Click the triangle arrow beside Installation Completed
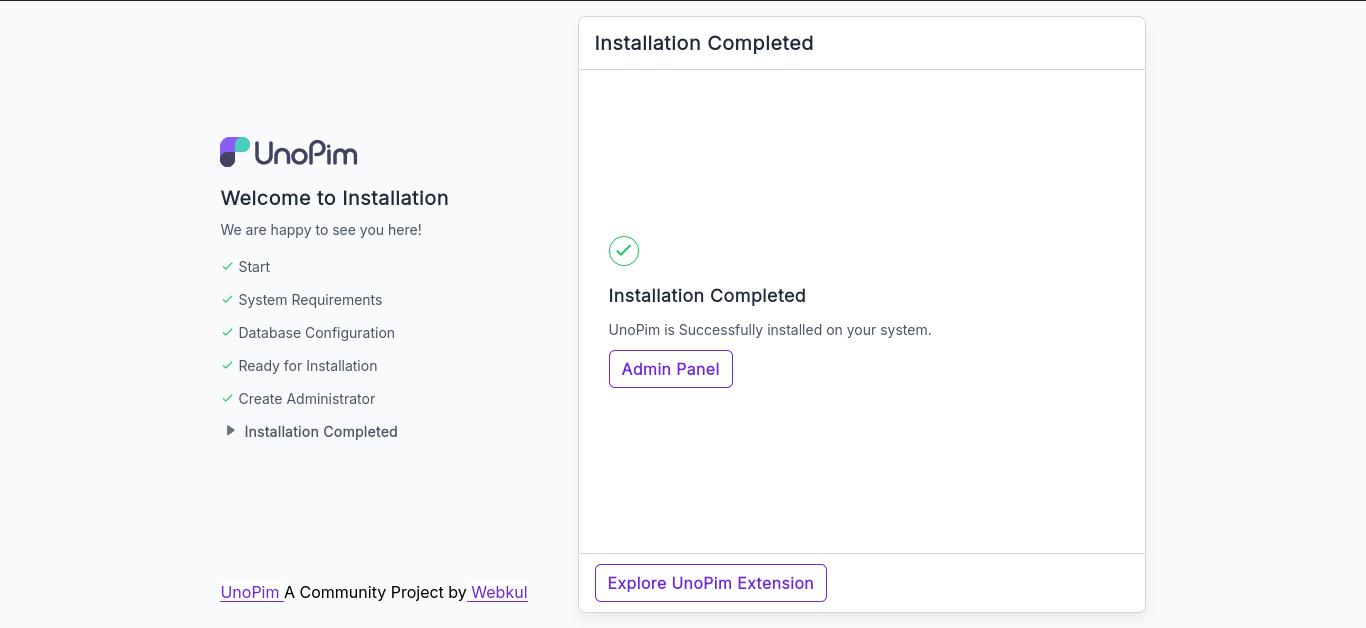Screen dimensions: 1366x628 pos(231,431)
